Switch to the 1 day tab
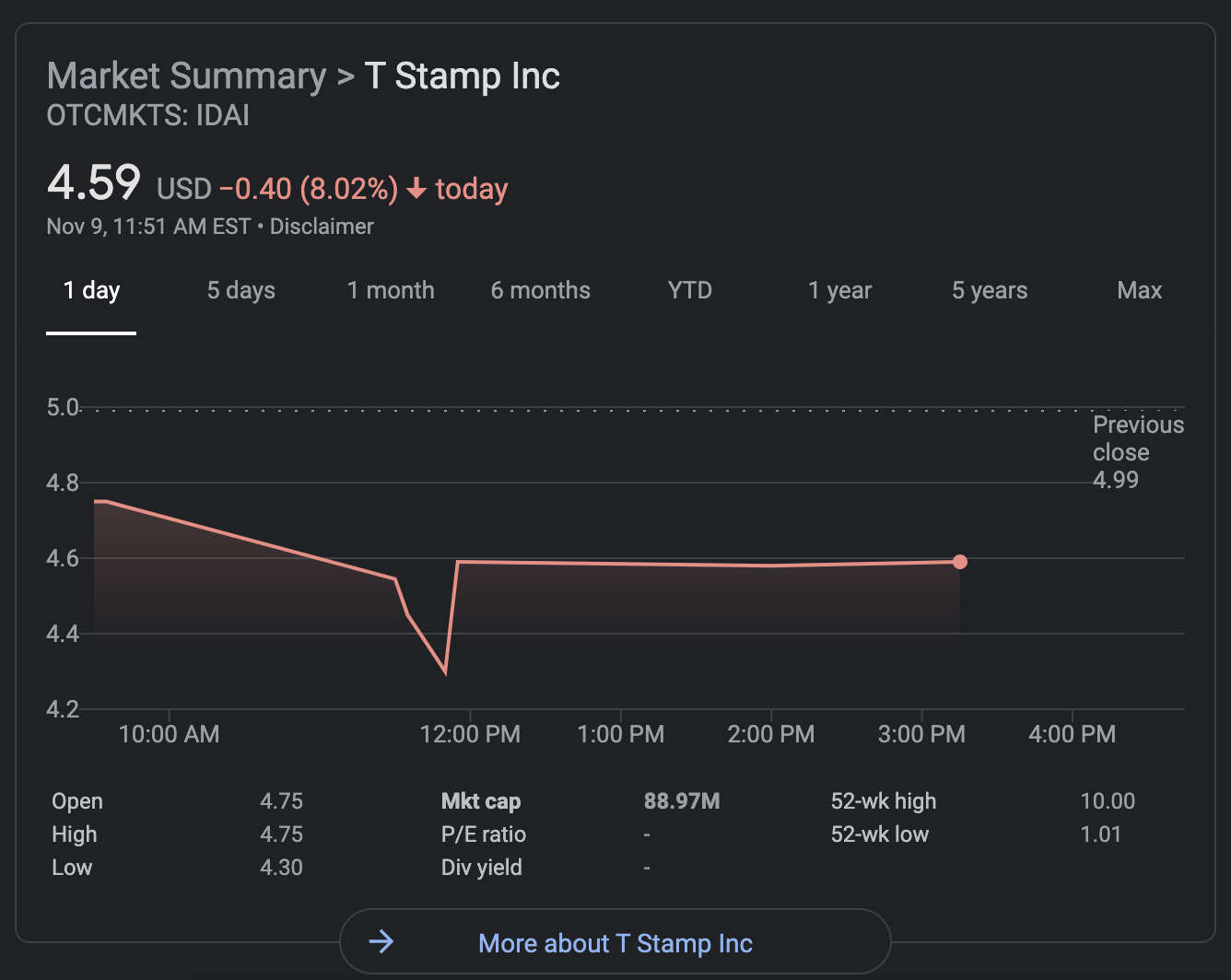This screenshot has width=1231, height=980. [x=91, y=290]
